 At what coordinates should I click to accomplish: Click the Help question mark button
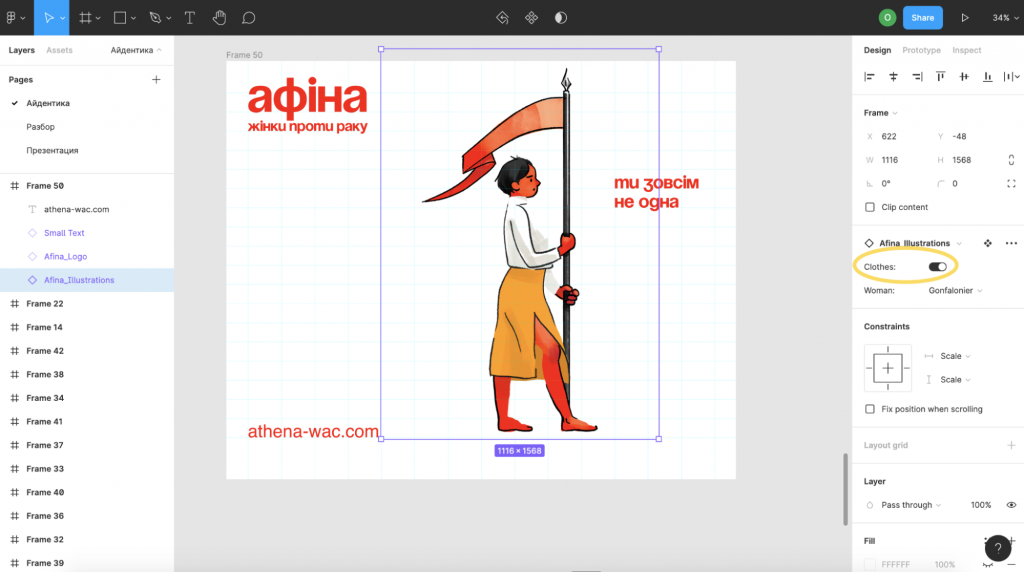[x=998, y=547]
